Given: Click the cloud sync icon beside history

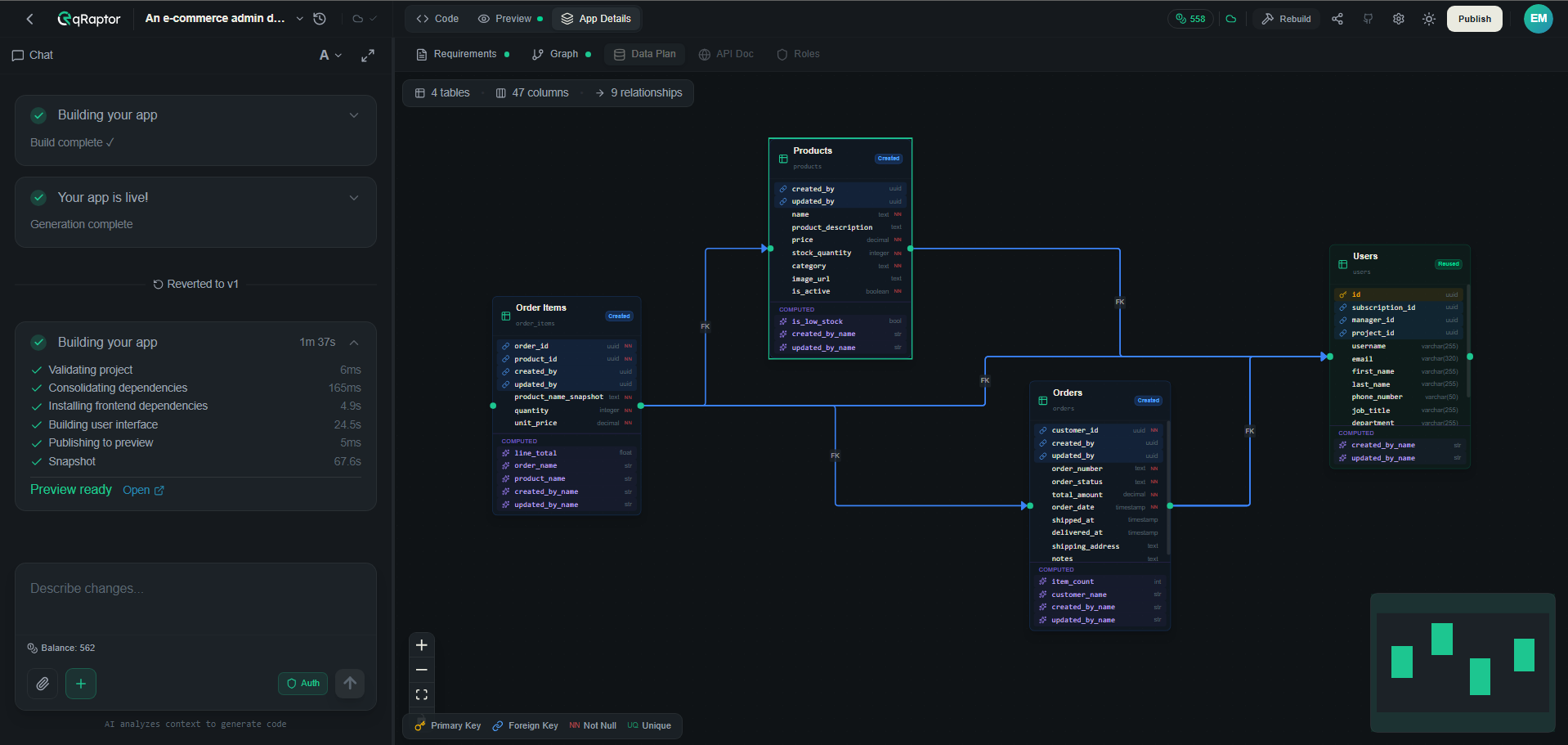Looking at the screenshot, I should pos(358,19).
